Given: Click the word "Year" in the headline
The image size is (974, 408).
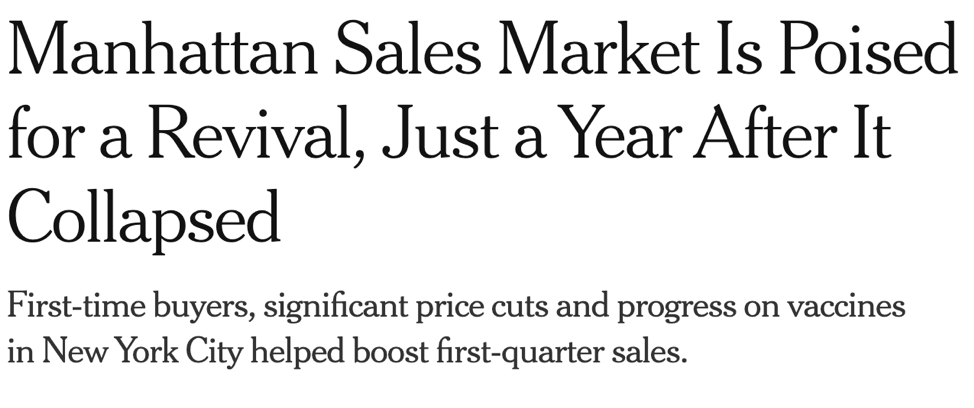Looking at the screenshot, I should (x=623, y=133).
